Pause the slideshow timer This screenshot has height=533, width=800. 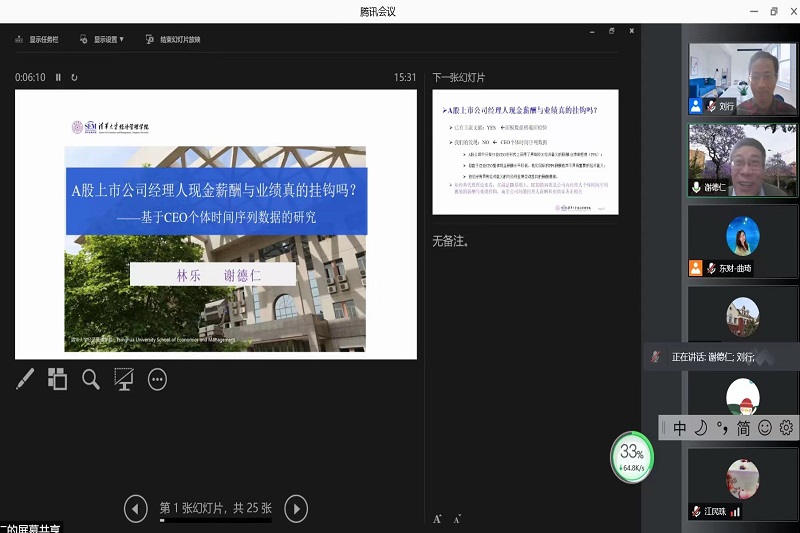pyautogui.click(x=58, y=77)
